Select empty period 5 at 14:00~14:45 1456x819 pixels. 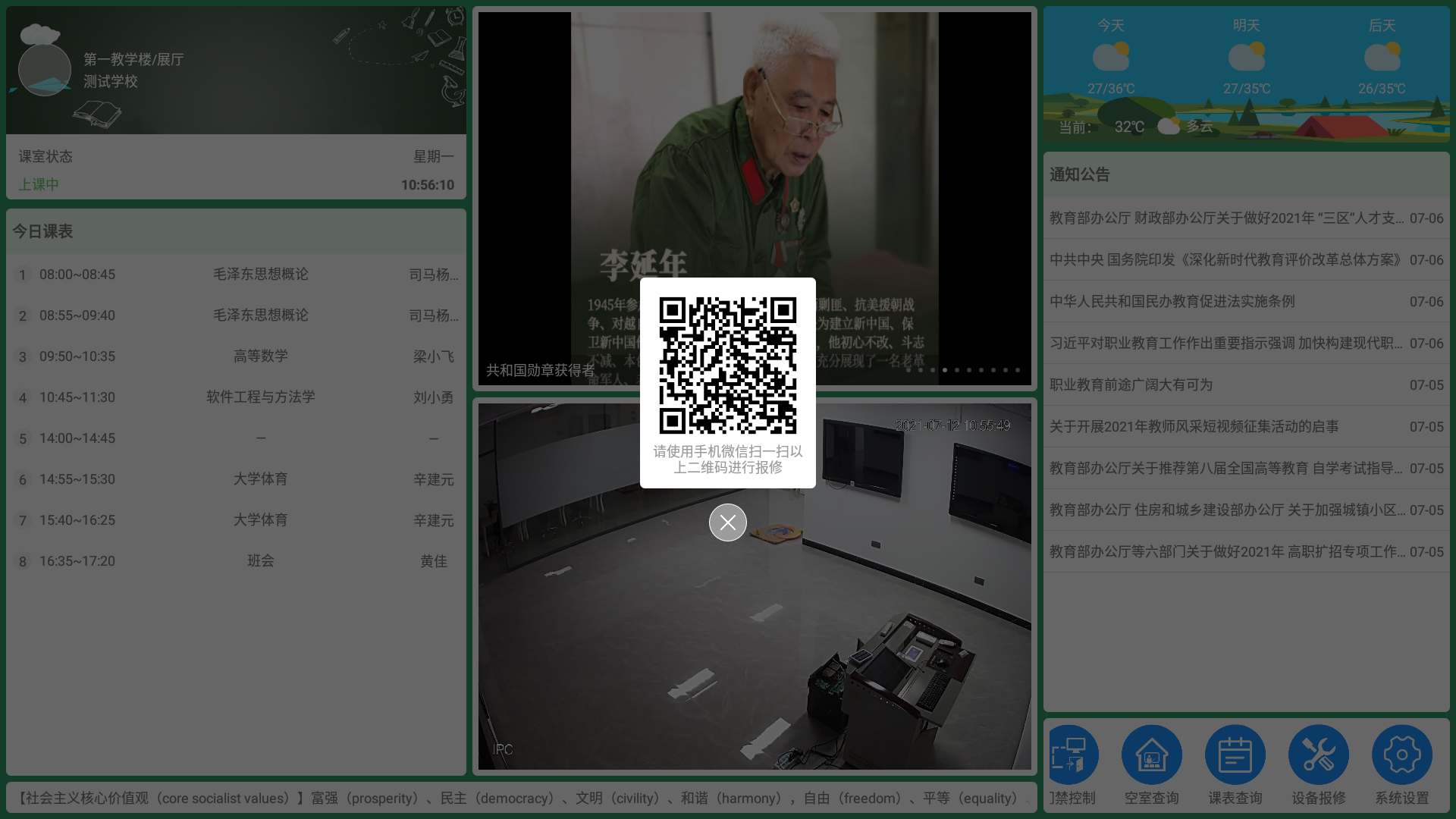point(236,438)
